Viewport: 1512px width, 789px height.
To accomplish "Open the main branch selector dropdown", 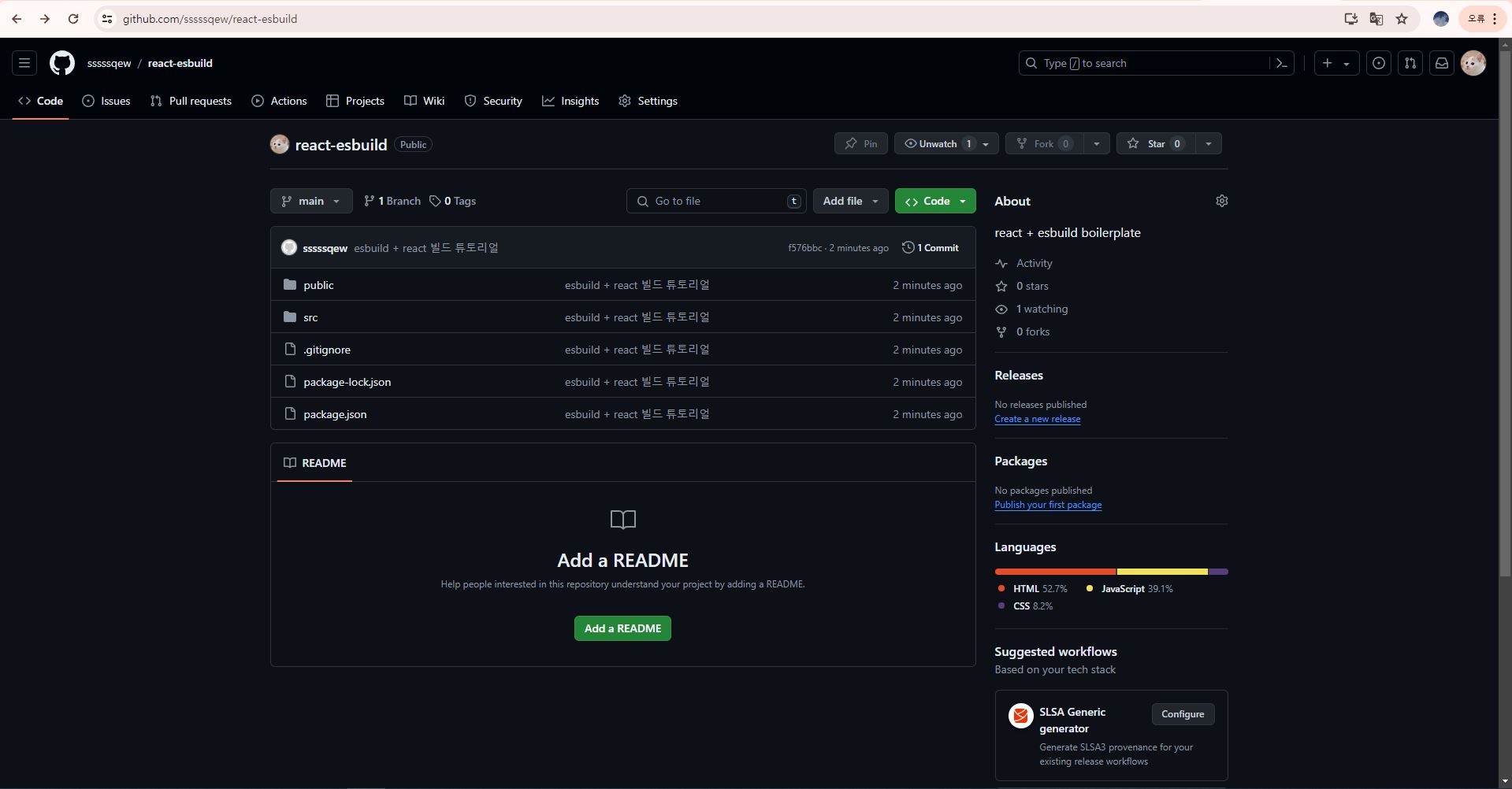I will [311, 201].
